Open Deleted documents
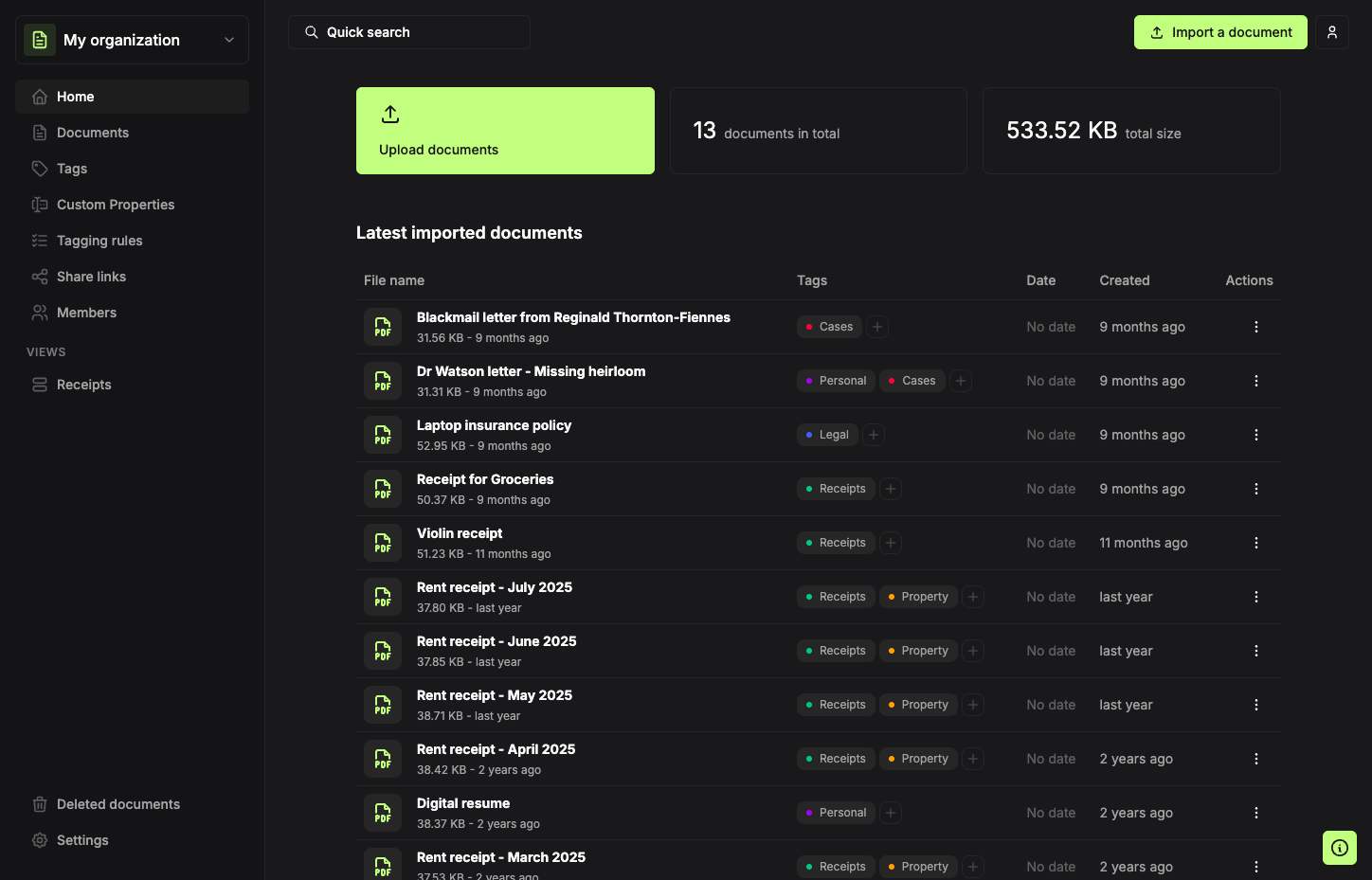This screenshot has height=880, width=1372. point(132,804)
